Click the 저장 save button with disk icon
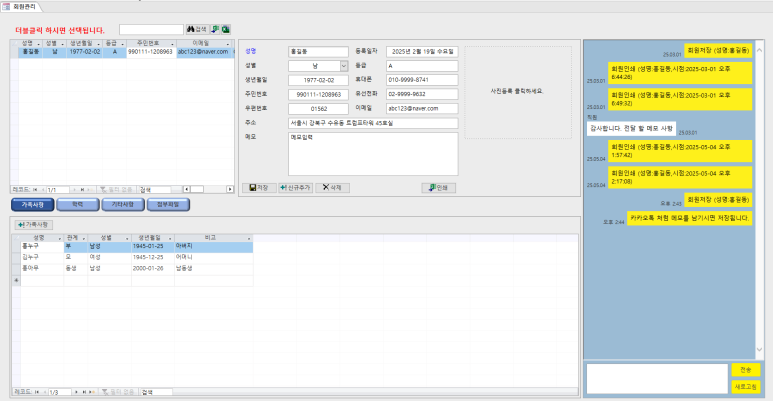Screen dimensions: 773x401 tap(259, 187)
